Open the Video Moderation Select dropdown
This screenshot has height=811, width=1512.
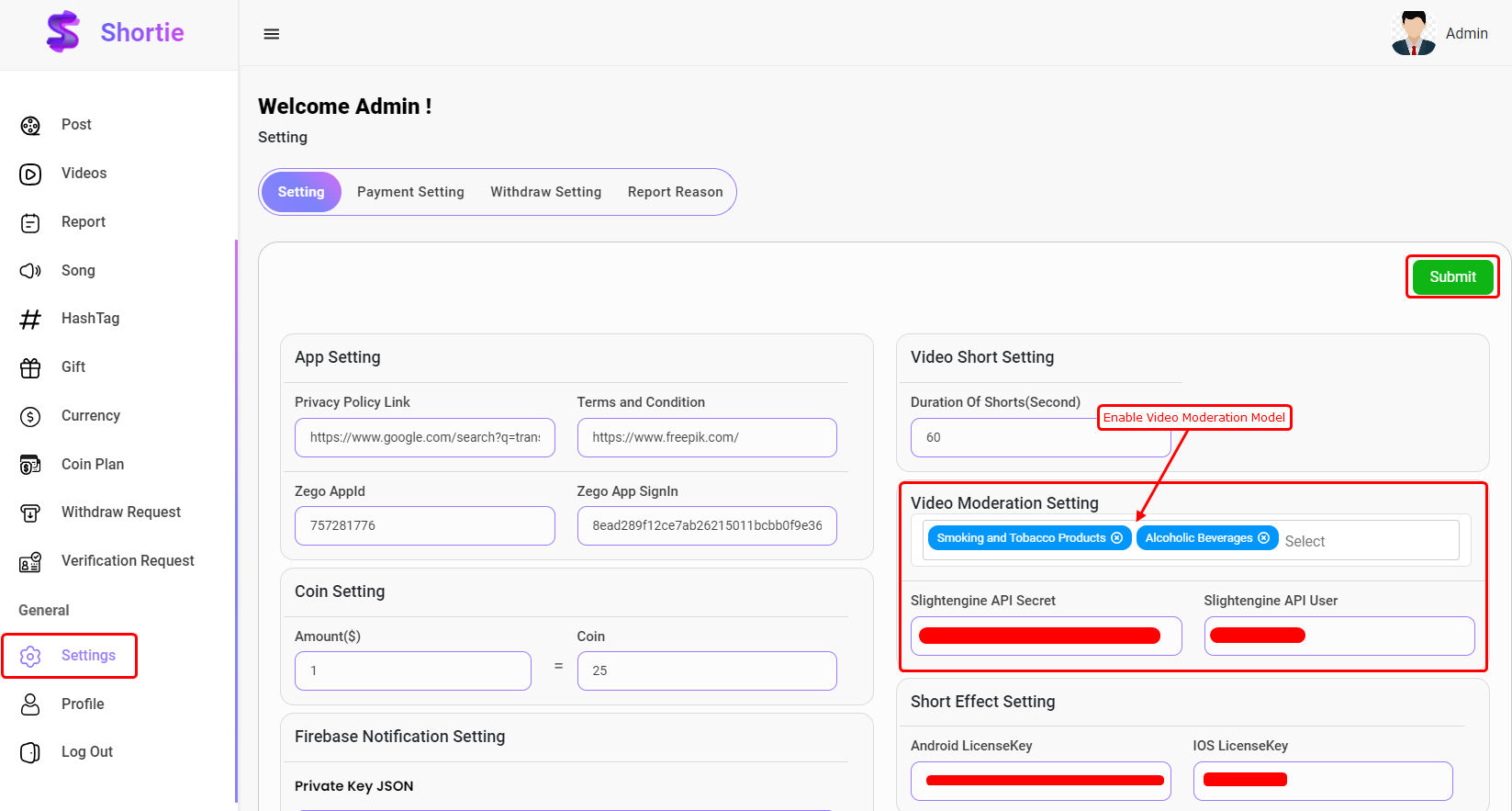click(1368, 541)
